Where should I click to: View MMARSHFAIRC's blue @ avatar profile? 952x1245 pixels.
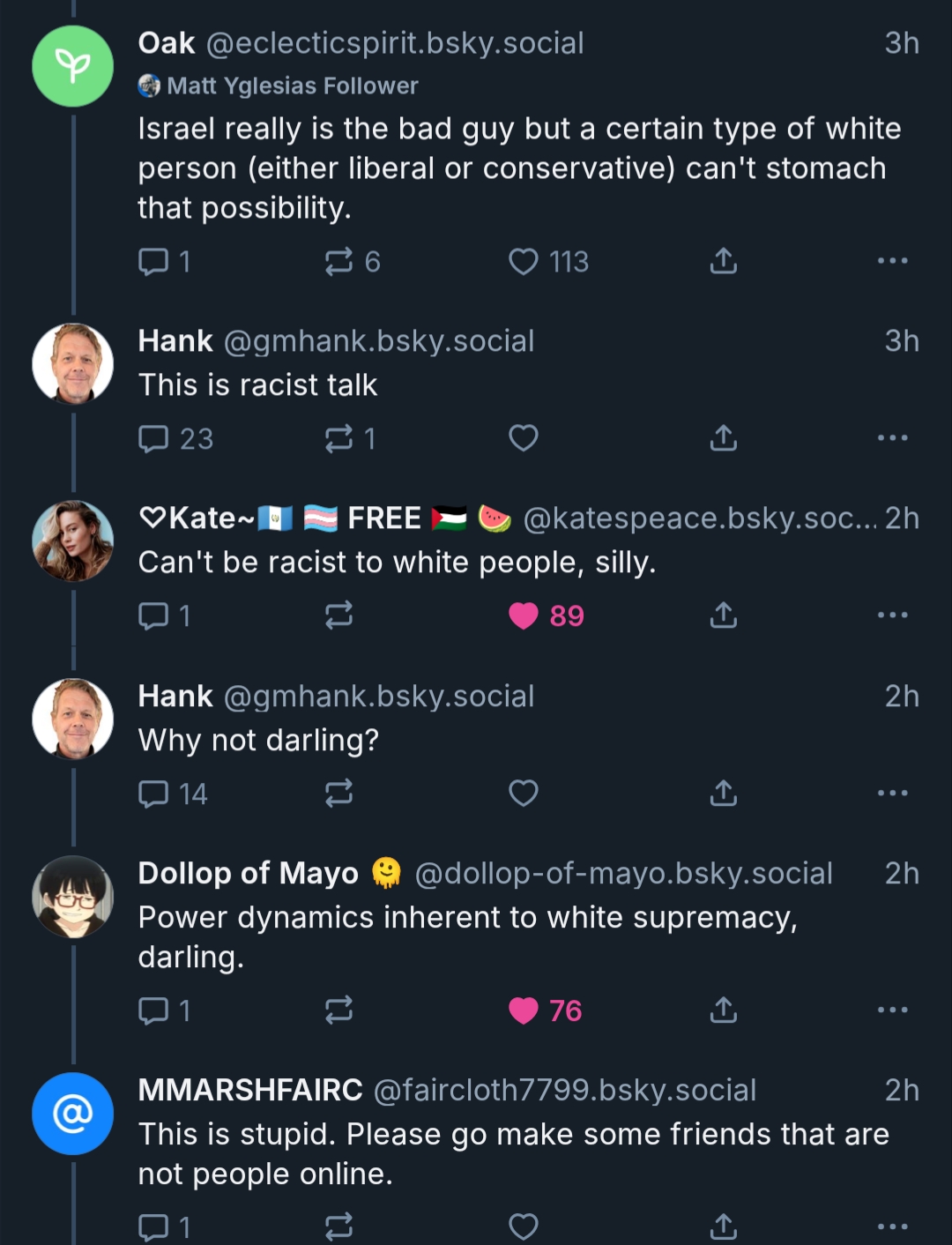(x=73, y=1114)
